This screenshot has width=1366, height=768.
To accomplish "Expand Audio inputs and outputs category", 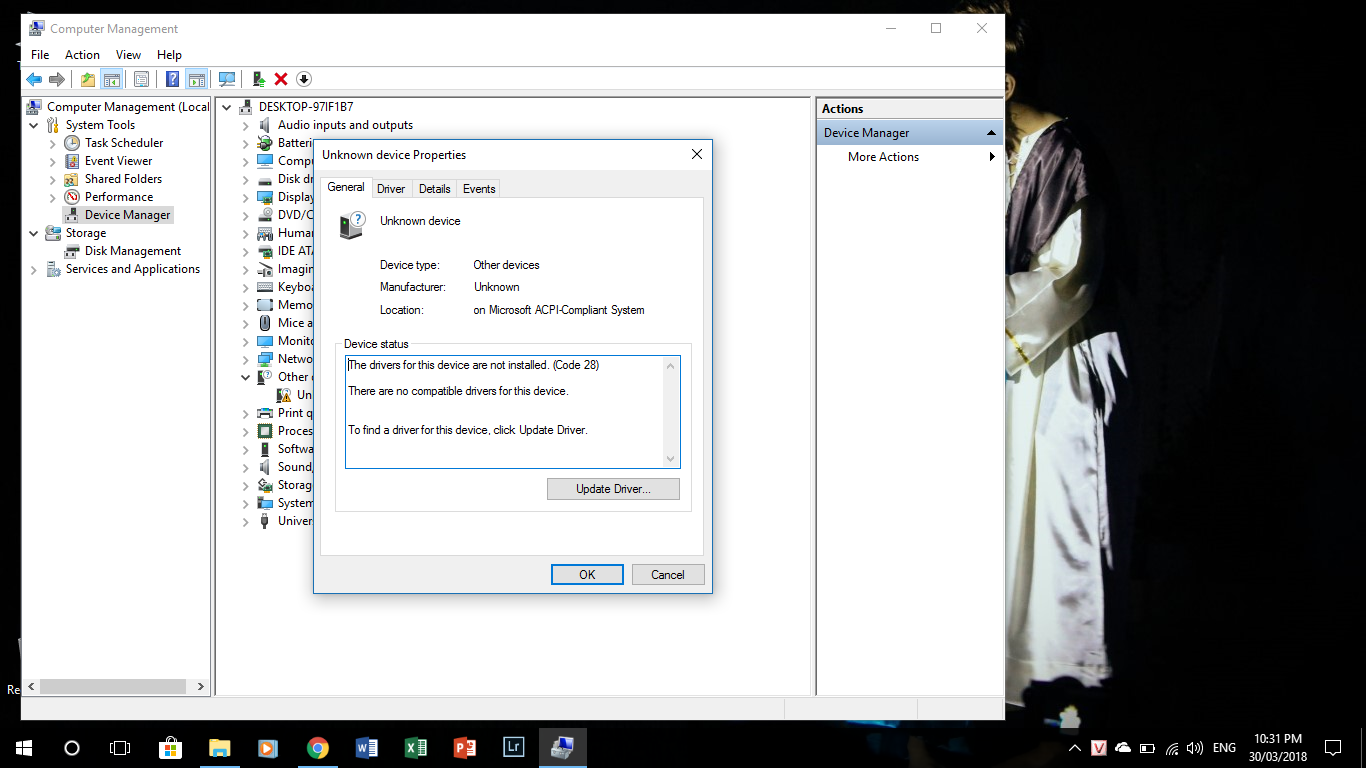I will pos(245,125).
